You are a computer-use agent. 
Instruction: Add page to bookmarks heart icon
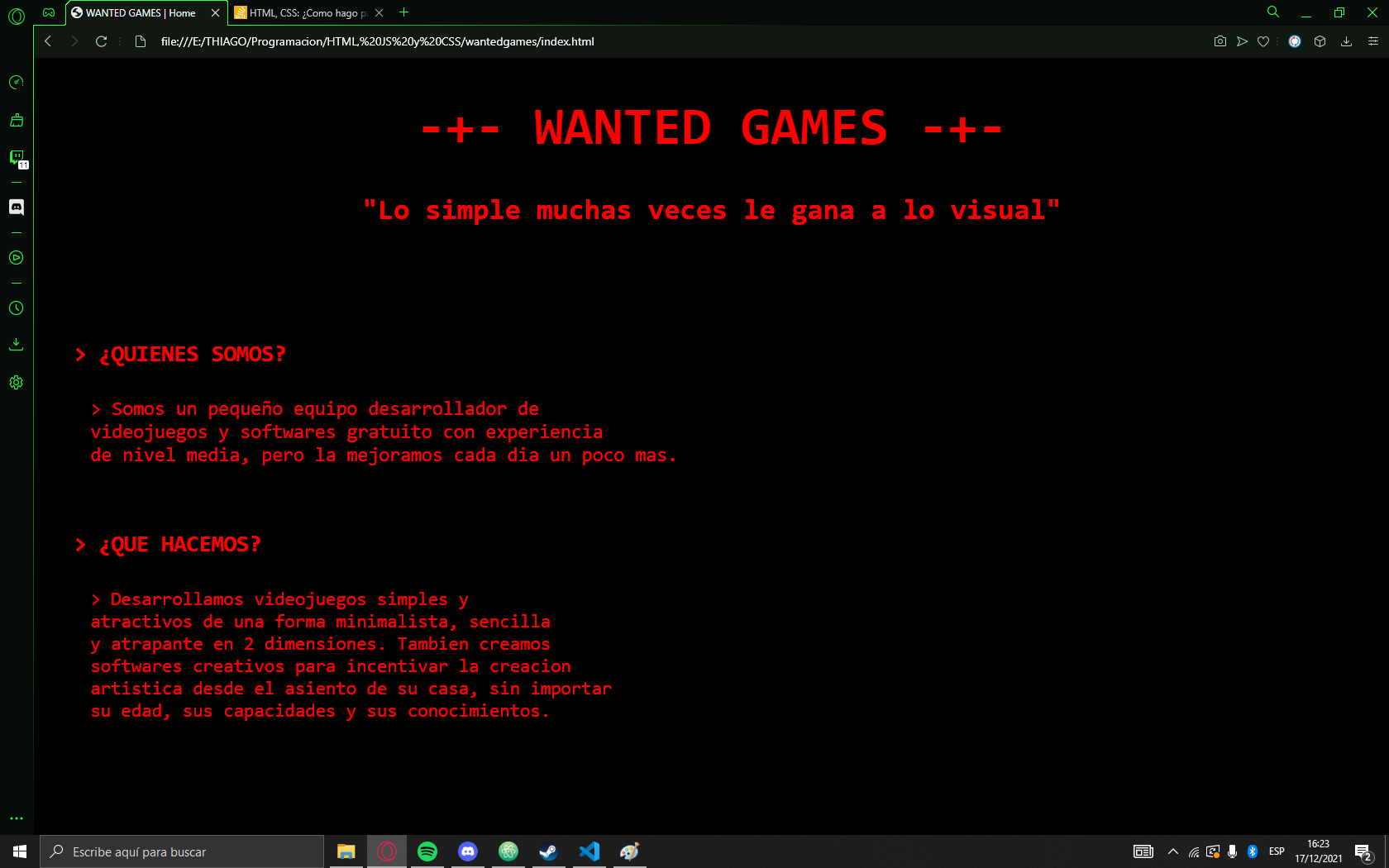[1263, 41]
